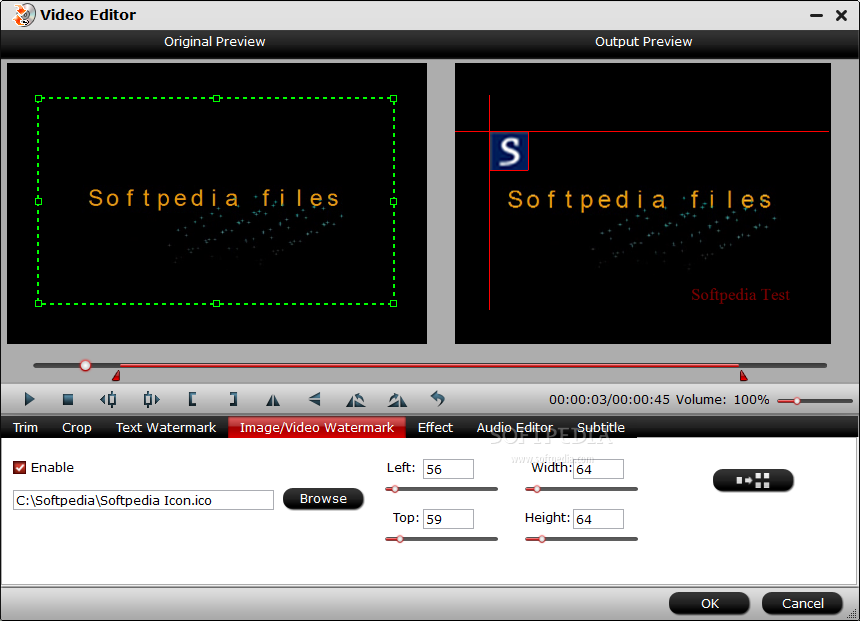Open the Text Watermark tab
This screenshot has width=860, height=621.
(x=166, y=427)
